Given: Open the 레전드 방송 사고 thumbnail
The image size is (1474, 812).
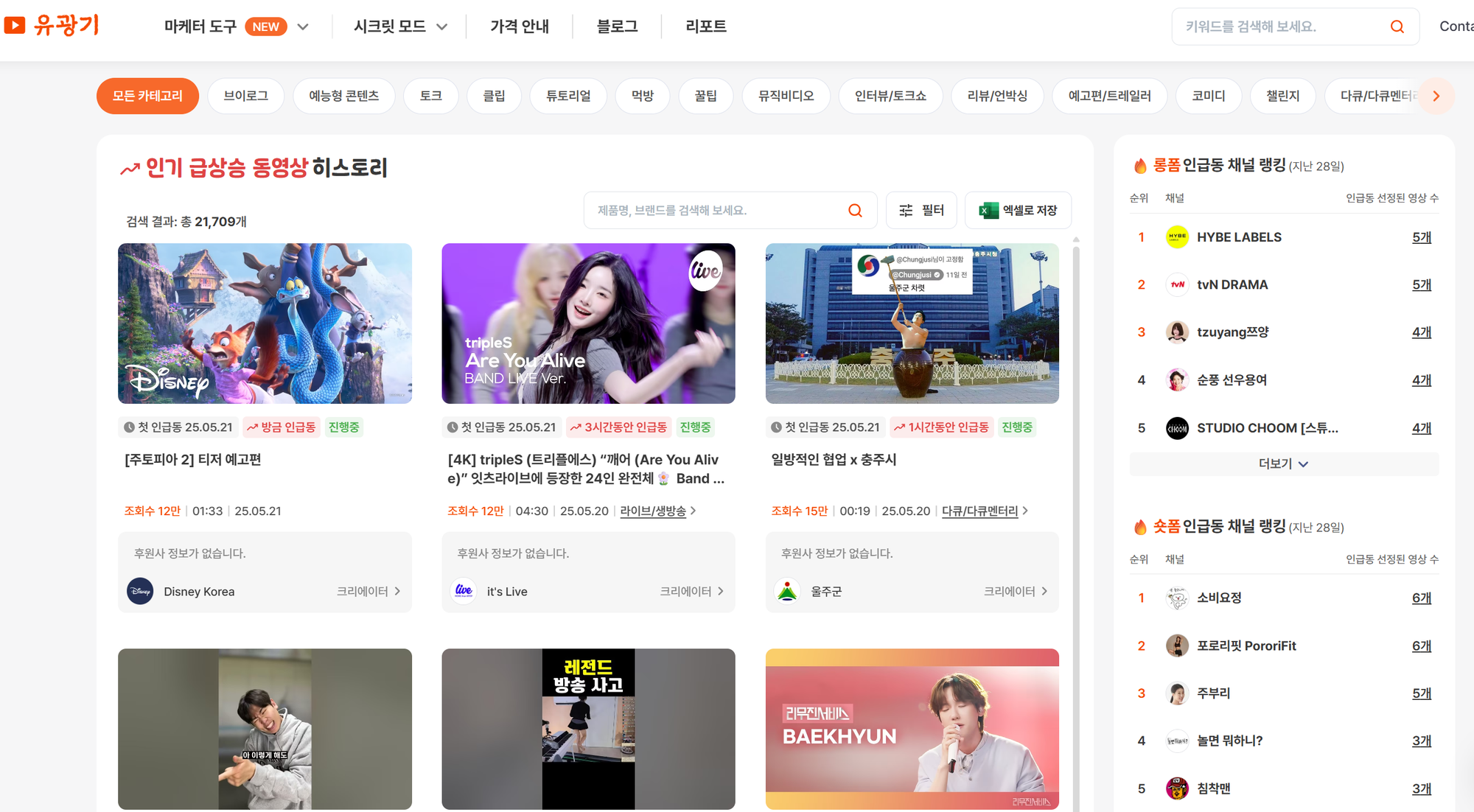Looking at the screenshot, I should coord(588,729).
